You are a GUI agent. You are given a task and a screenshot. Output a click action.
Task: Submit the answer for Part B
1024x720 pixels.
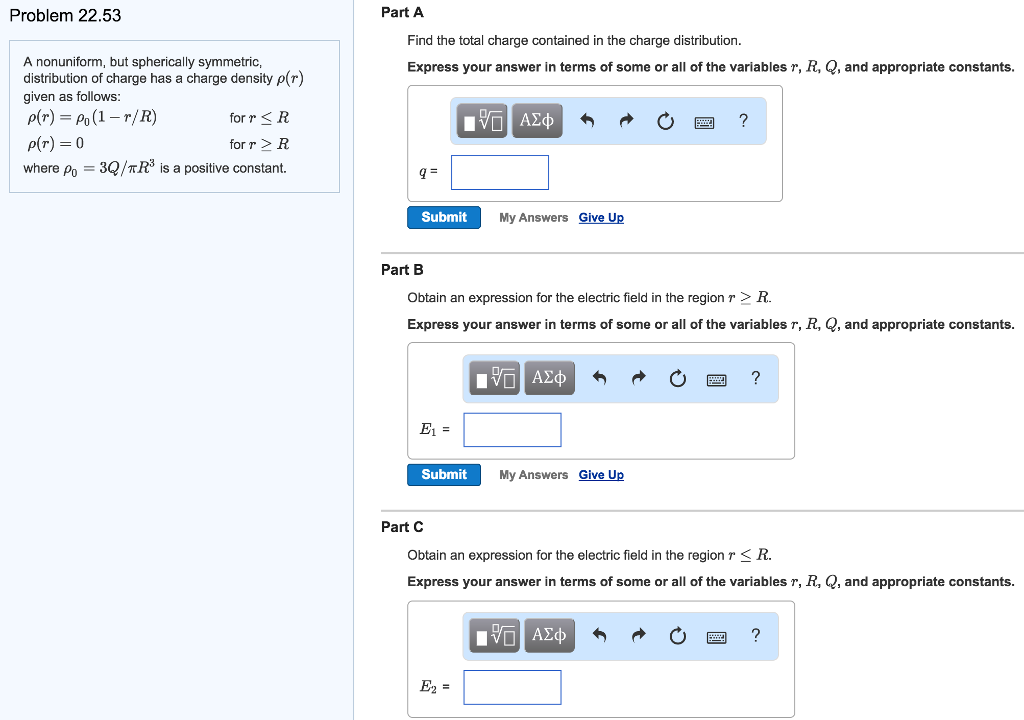443,474
